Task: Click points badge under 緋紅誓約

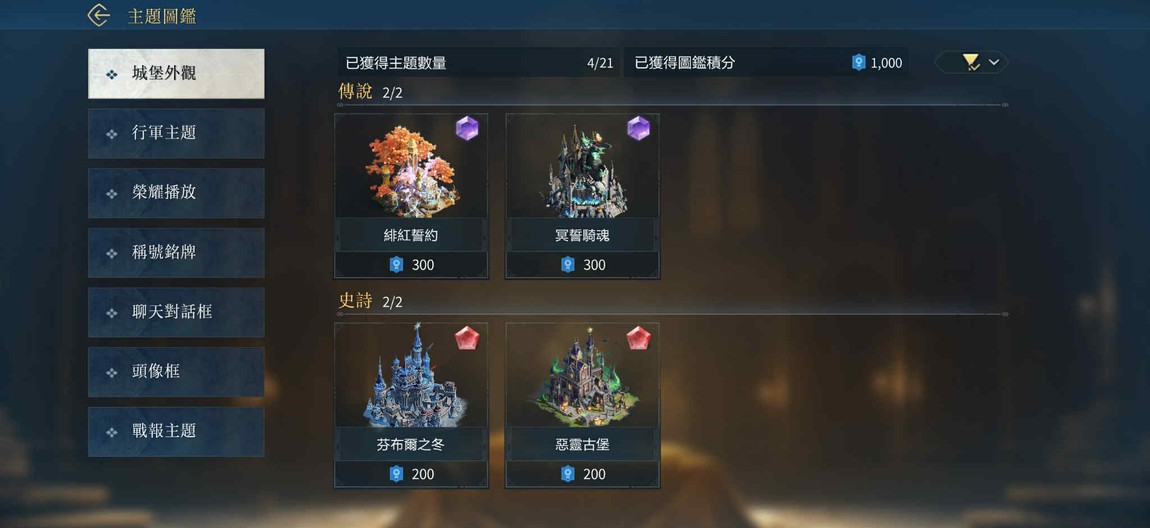Action: 397,265
